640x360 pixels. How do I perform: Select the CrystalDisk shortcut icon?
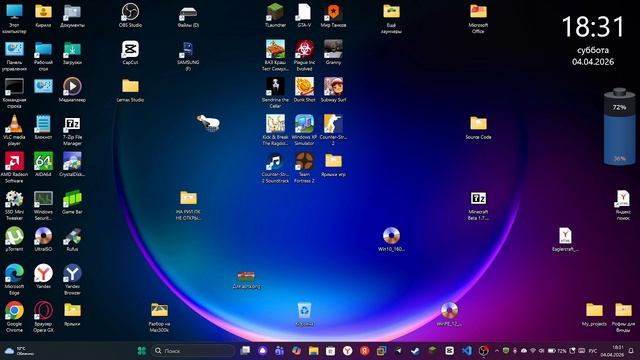pos(72,164)
